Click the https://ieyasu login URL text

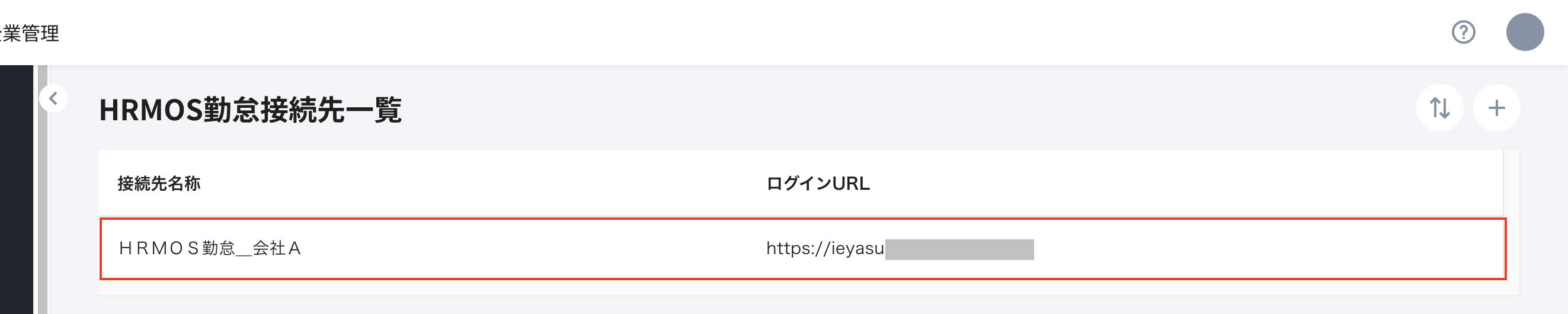pyautogui.click(x=825, y=248)
